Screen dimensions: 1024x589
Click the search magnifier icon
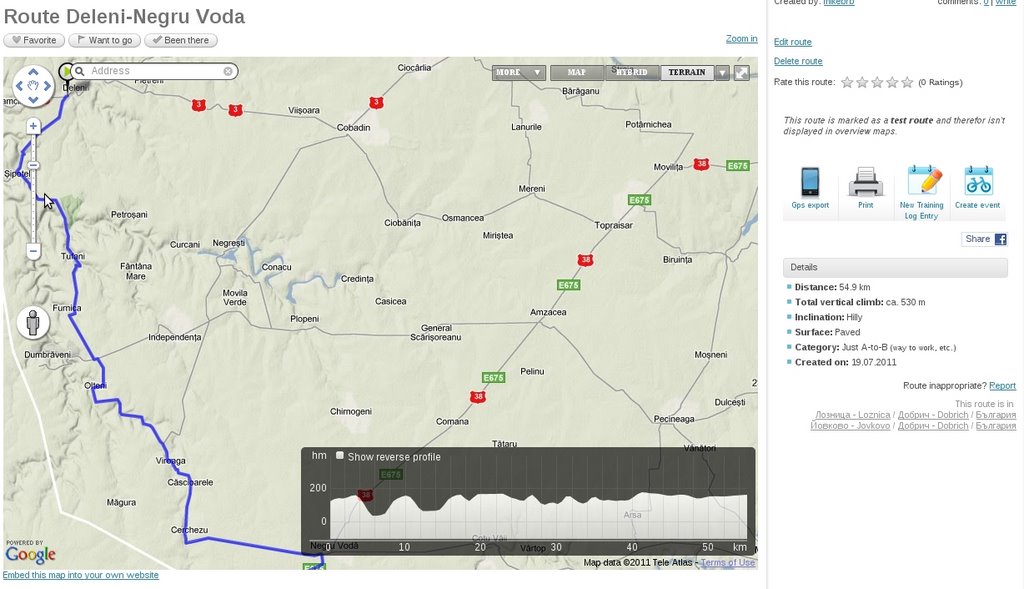(80, 71)
